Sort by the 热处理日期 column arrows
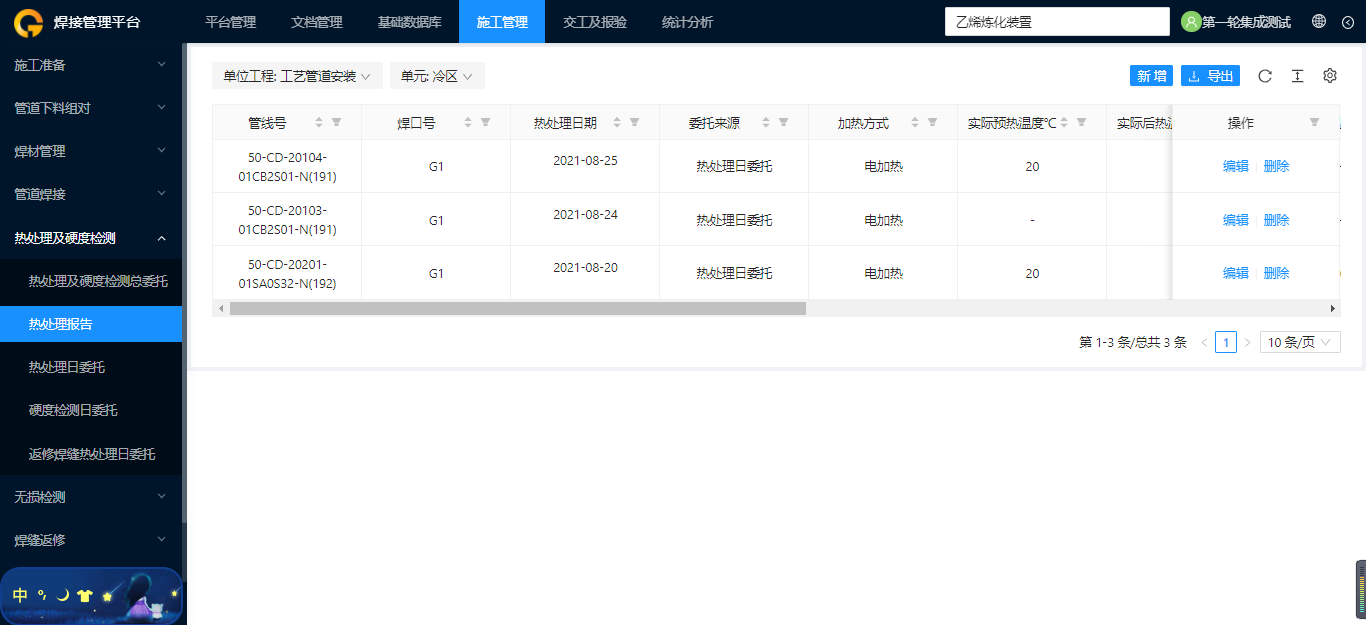The image size is (1366, 625). click(617, 122)
